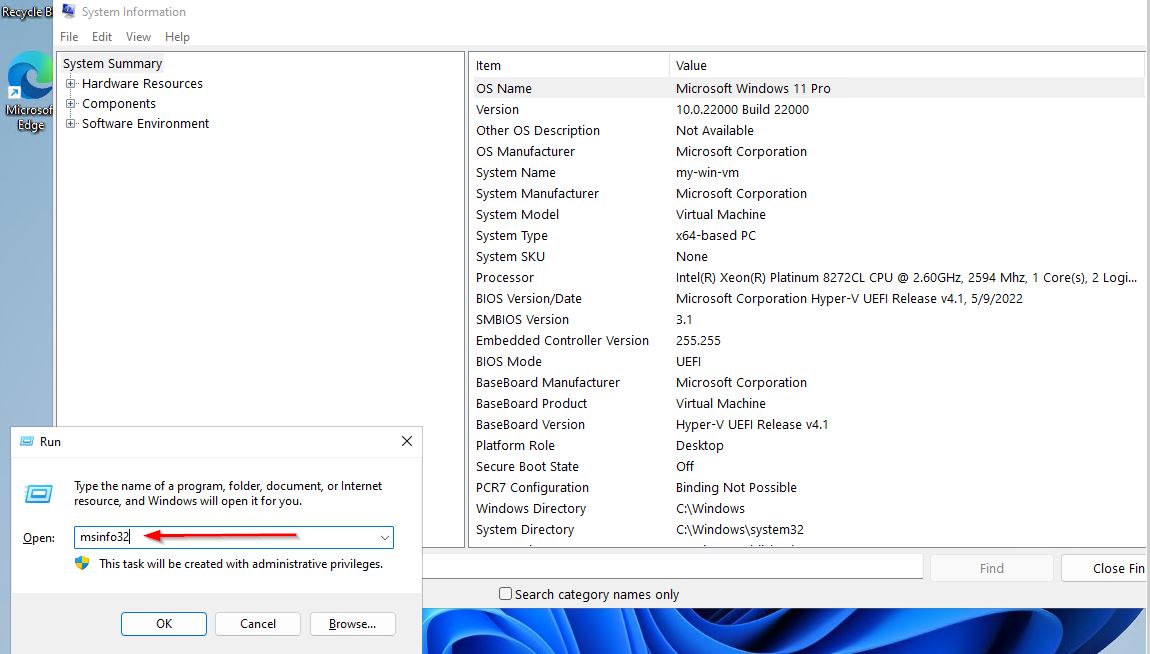This screenshot has width=1150, height=654.
Task: Open the Help menu
Action: tap(177, 36)
